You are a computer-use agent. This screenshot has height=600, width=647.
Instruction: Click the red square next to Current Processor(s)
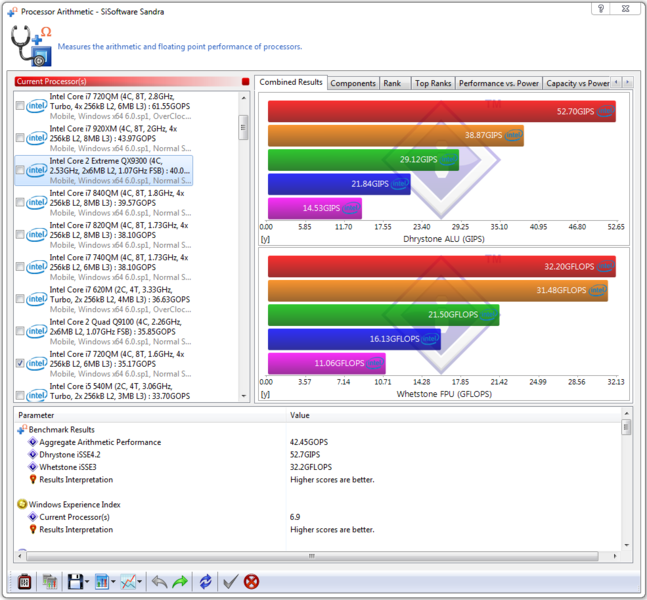pos(246,81)
